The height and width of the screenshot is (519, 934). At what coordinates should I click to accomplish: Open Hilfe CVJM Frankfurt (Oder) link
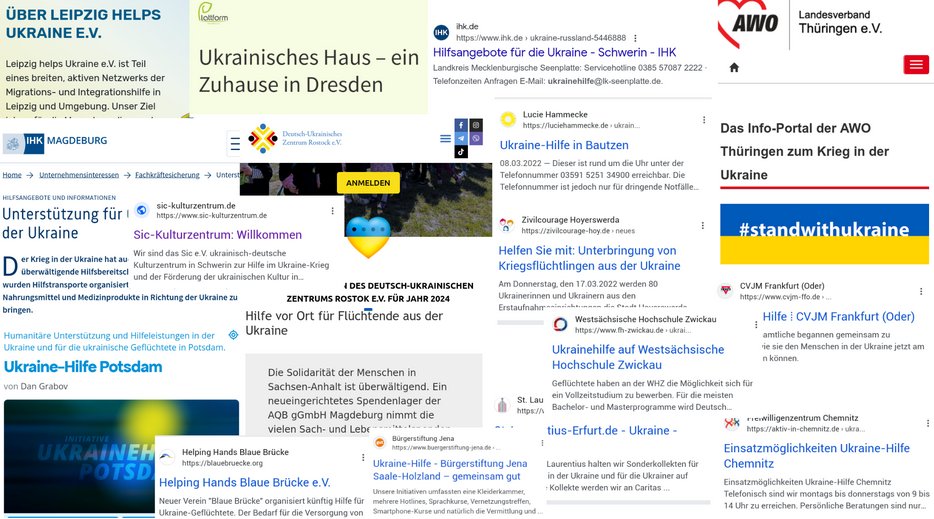point(839,316)
